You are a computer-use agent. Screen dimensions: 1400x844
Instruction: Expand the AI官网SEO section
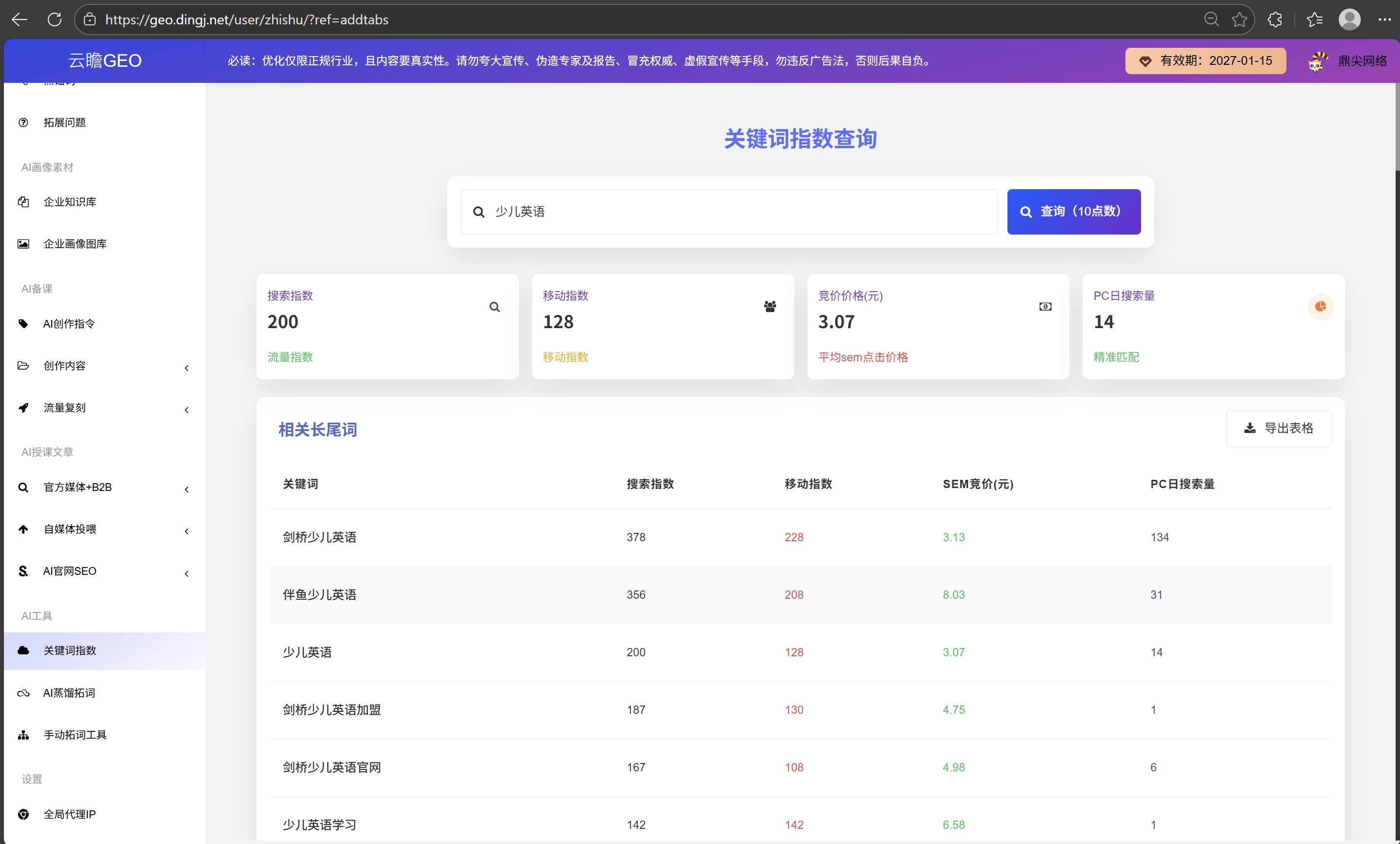coord(69,571)
